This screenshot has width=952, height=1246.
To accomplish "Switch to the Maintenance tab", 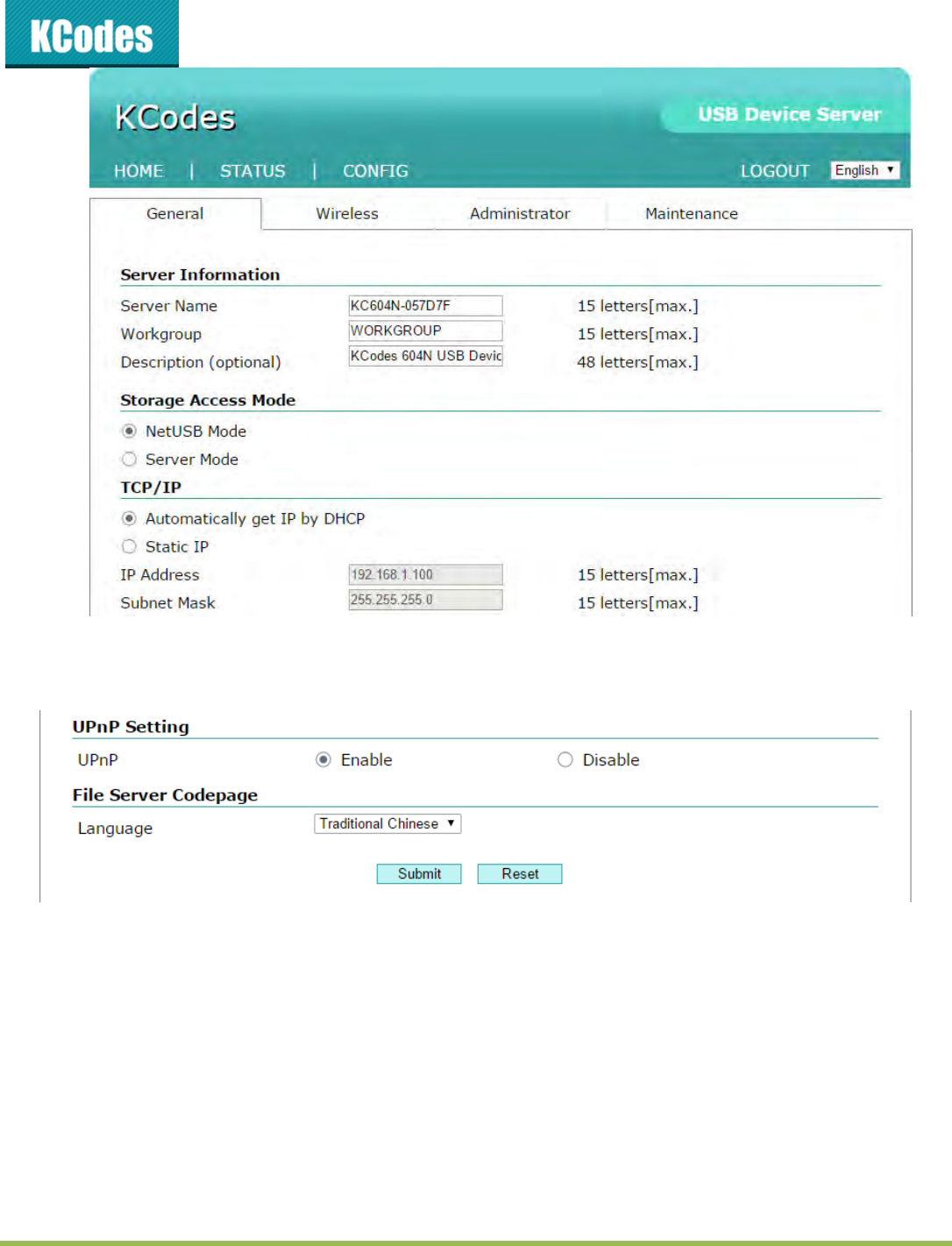I will (x=692, y=214).
